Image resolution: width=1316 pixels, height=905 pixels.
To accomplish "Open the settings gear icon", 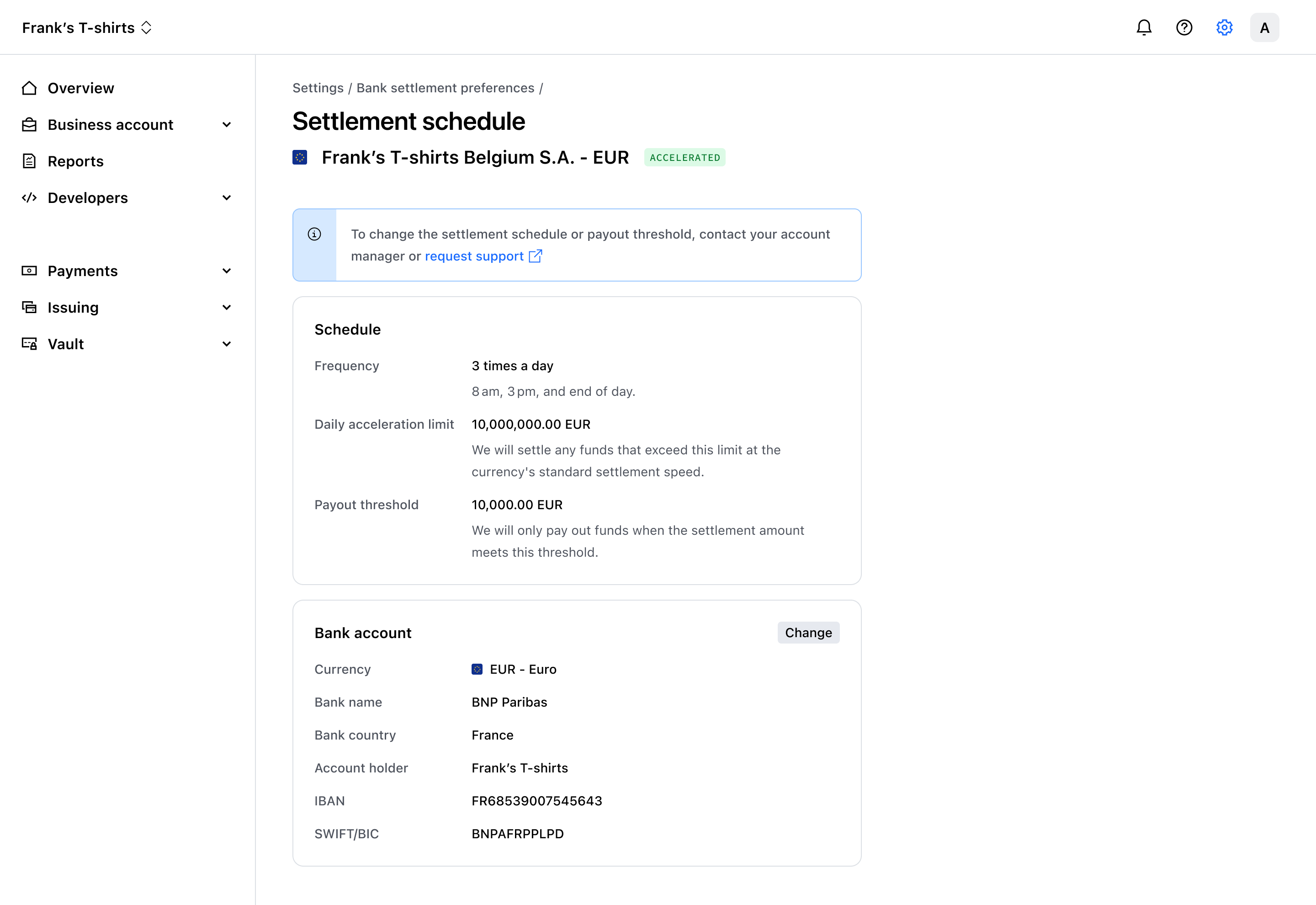I will (x=1224, y=27).
